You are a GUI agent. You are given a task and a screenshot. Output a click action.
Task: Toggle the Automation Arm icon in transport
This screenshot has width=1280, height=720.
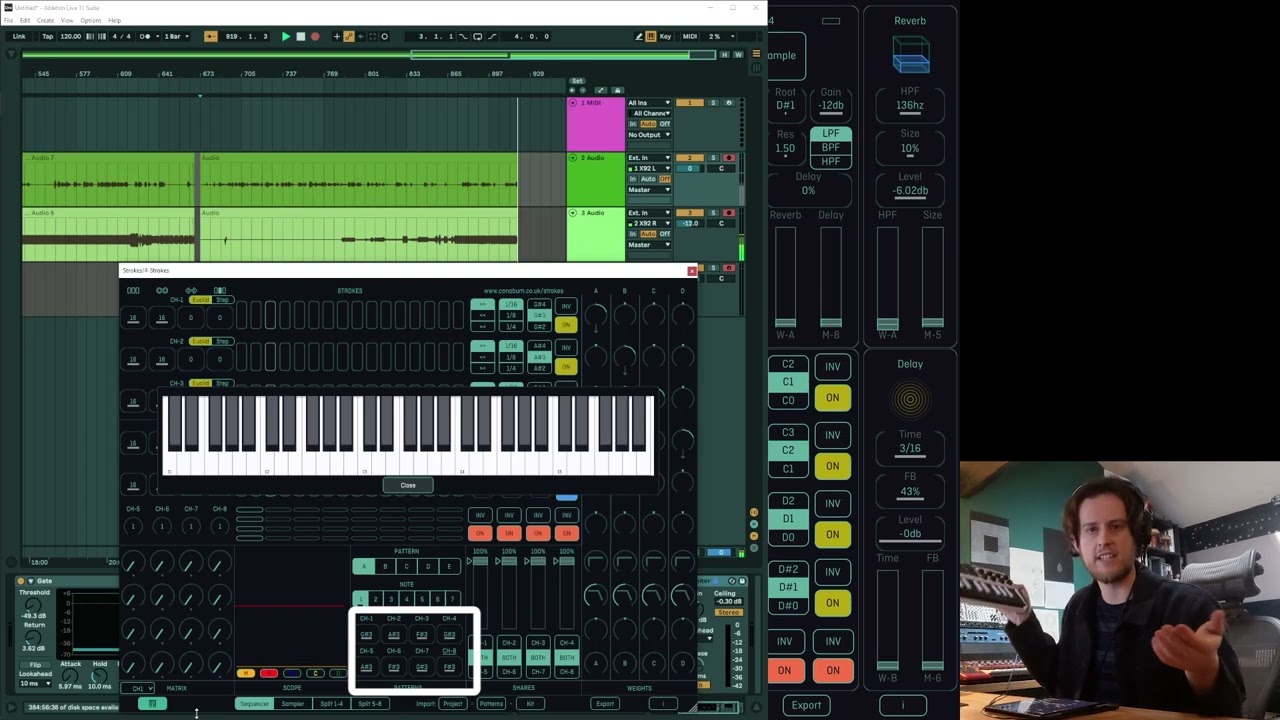348,36
